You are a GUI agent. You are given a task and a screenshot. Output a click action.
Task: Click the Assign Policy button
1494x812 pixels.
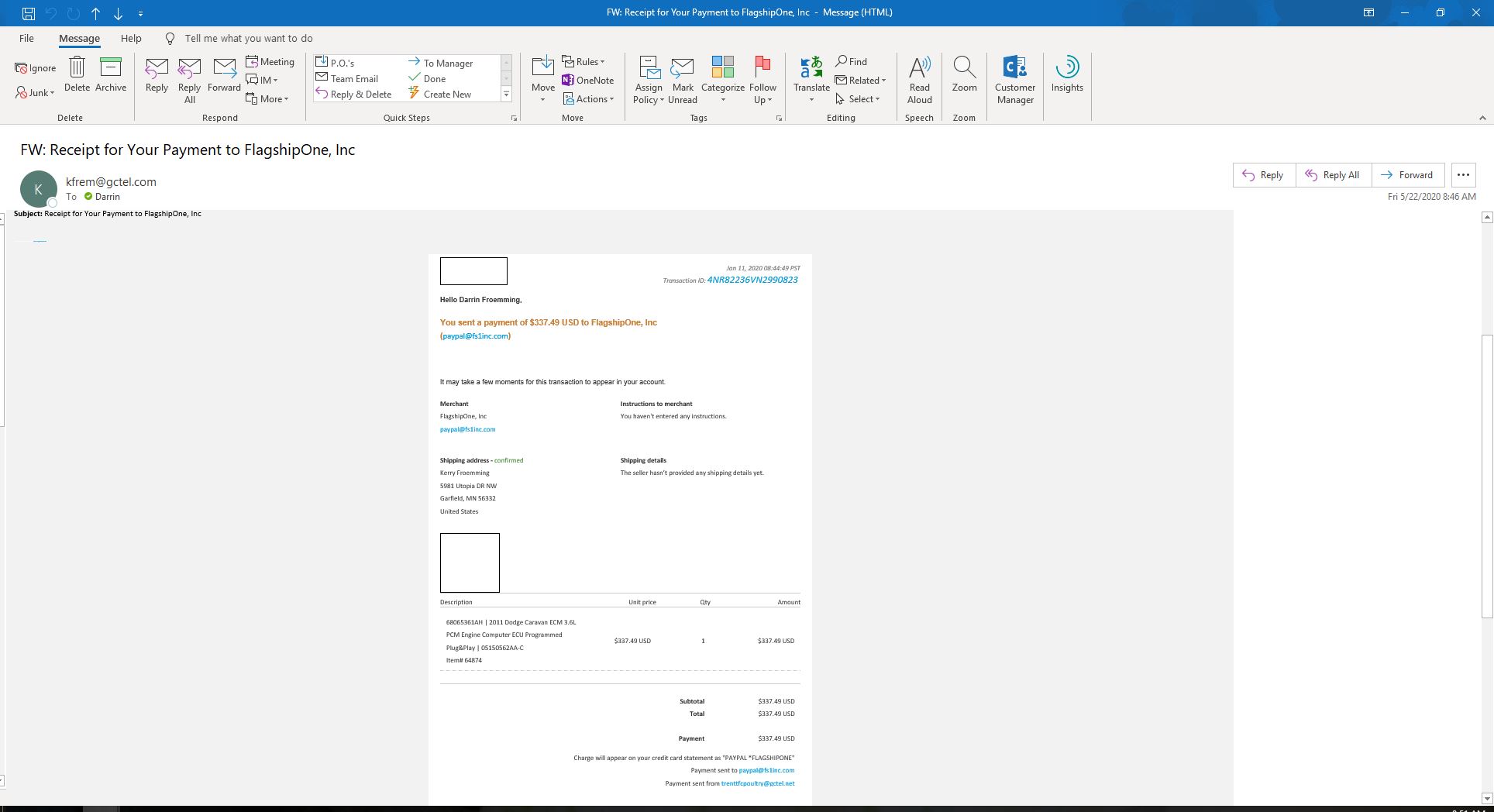point(649,79)
